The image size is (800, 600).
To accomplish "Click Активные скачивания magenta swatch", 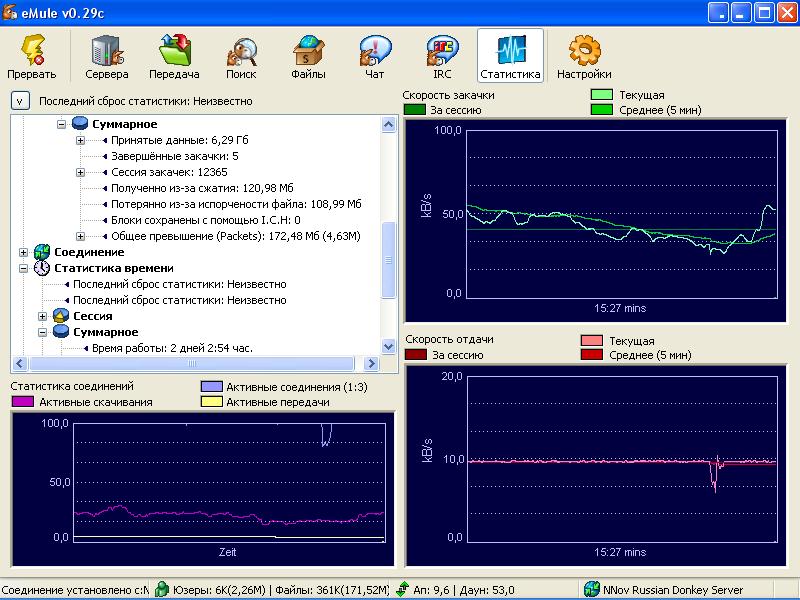I will 22,402.
